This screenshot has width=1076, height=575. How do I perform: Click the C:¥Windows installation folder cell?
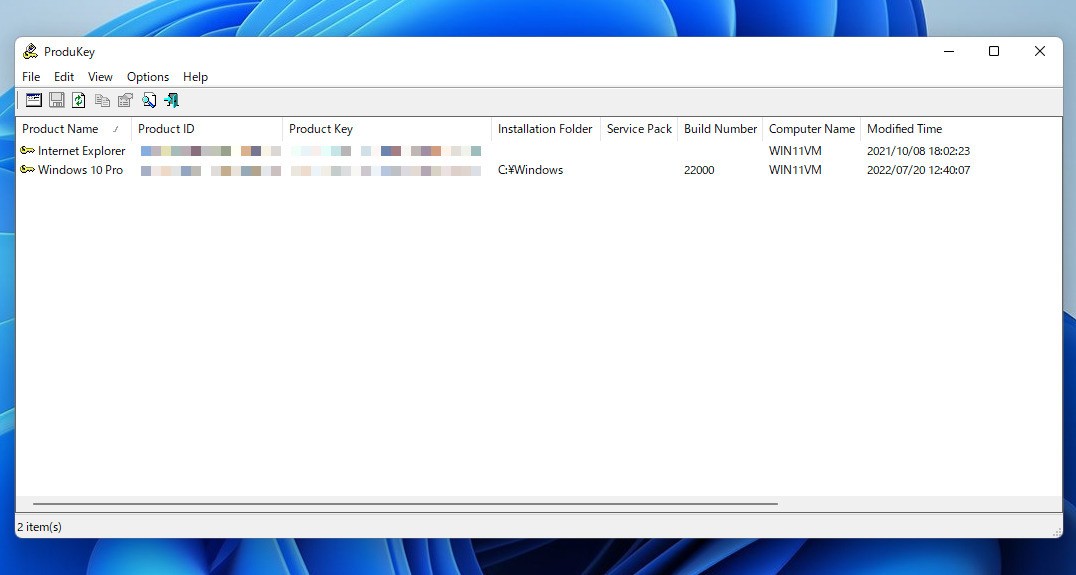pos(530,169)
